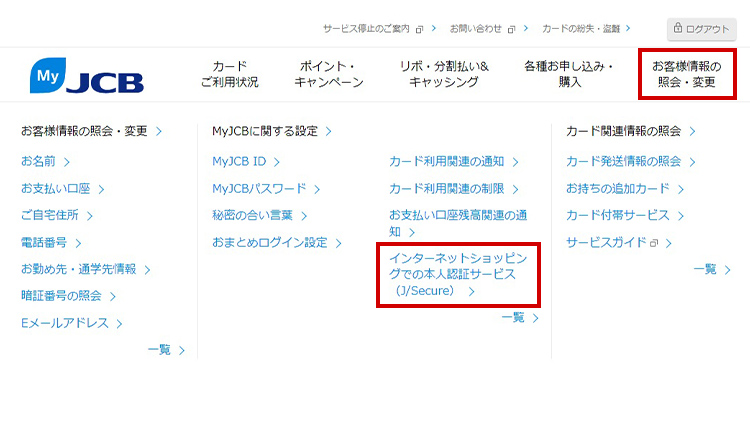Click カード関連情報の照会 heading
Viewport: 750px width, 437px height.
click(624, 131)
